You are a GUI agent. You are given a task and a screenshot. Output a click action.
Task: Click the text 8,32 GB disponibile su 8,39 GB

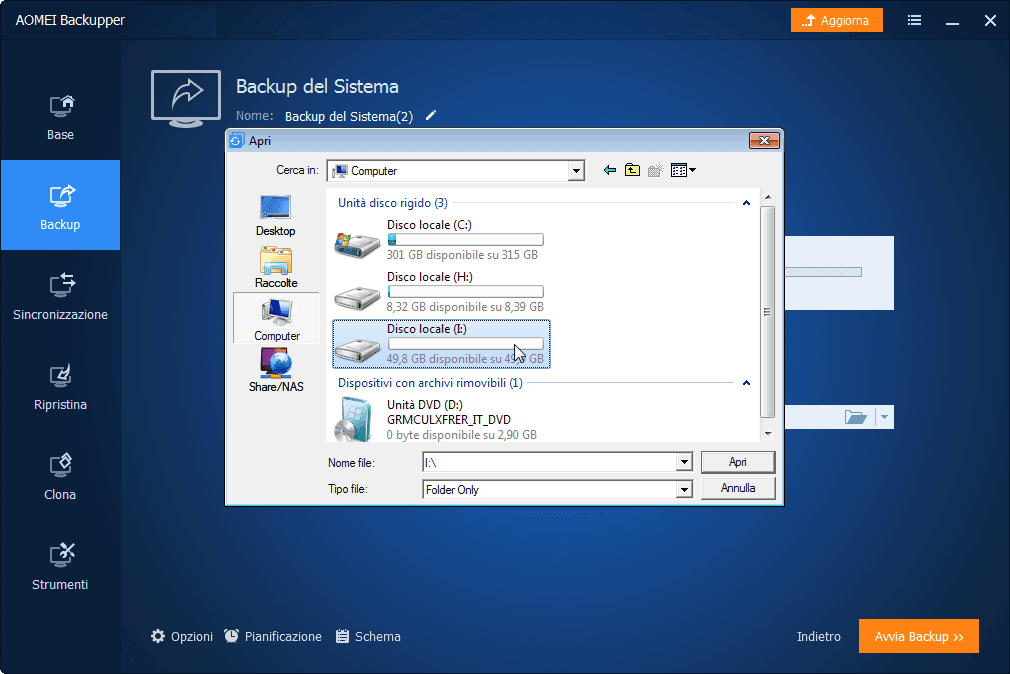(x=465, y=307)
